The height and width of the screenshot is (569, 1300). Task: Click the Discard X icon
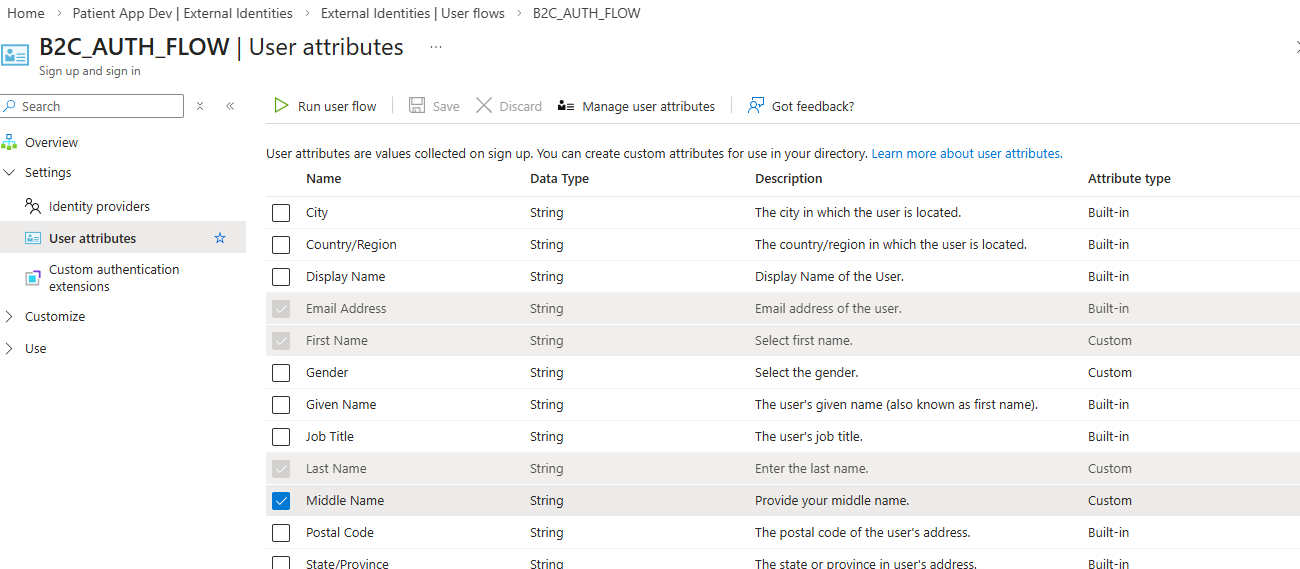point(484,106)
